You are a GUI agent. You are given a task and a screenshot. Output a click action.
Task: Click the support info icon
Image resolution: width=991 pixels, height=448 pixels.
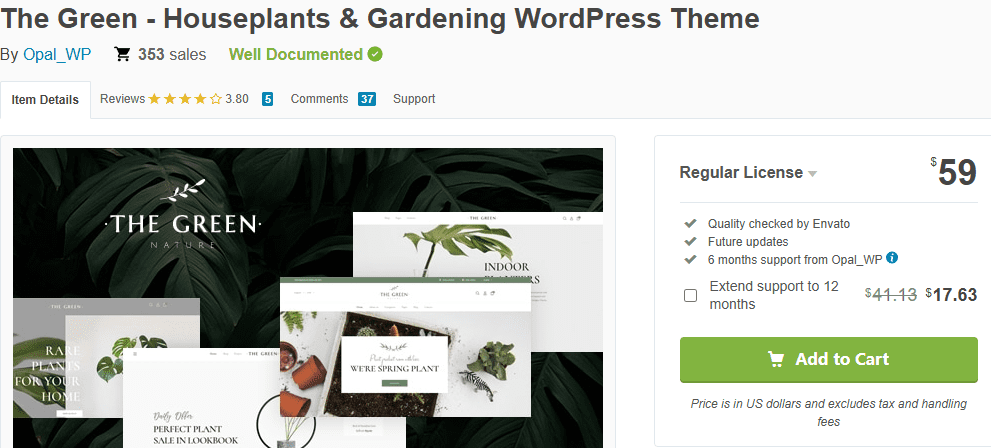tap(892, 258)
